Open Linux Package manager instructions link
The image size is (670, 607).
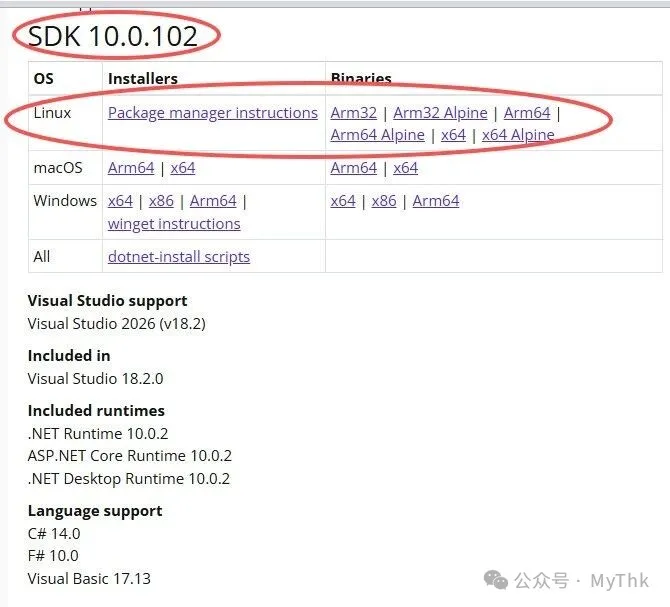tap(213, 113)
